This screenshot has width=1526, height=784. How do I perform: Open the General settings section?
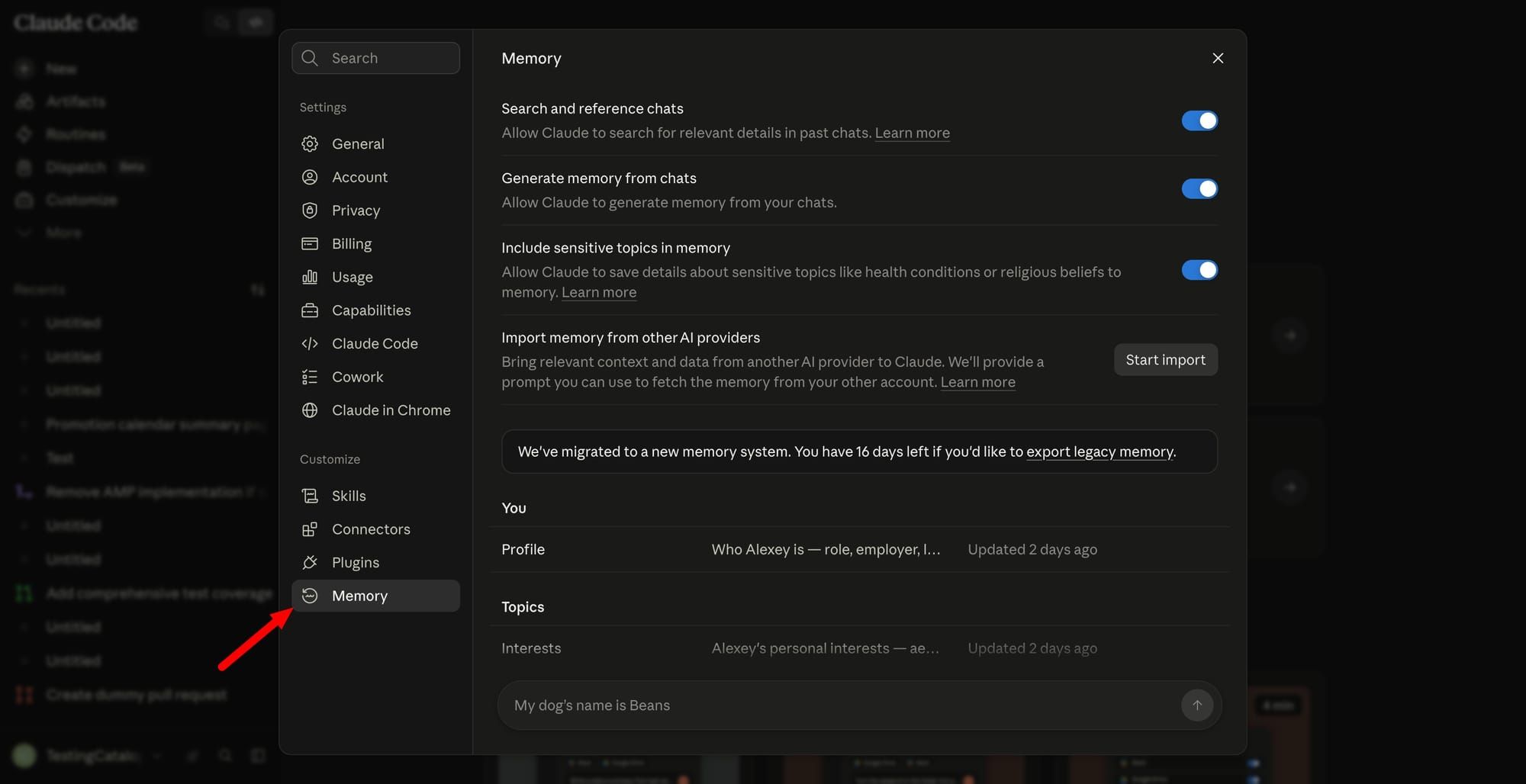375,143
